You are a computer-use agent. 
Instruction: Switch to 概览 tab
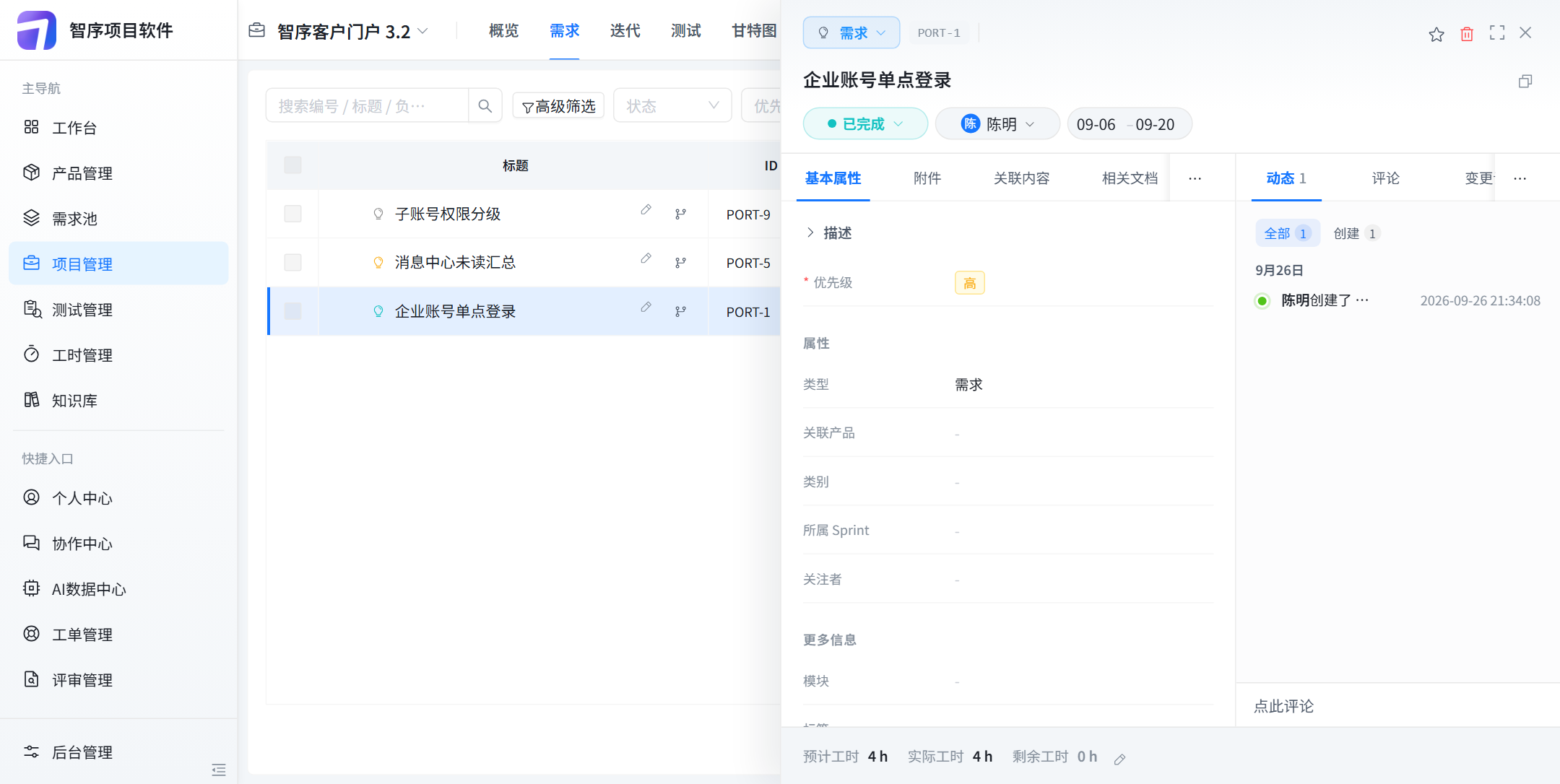tap(503, 30)
